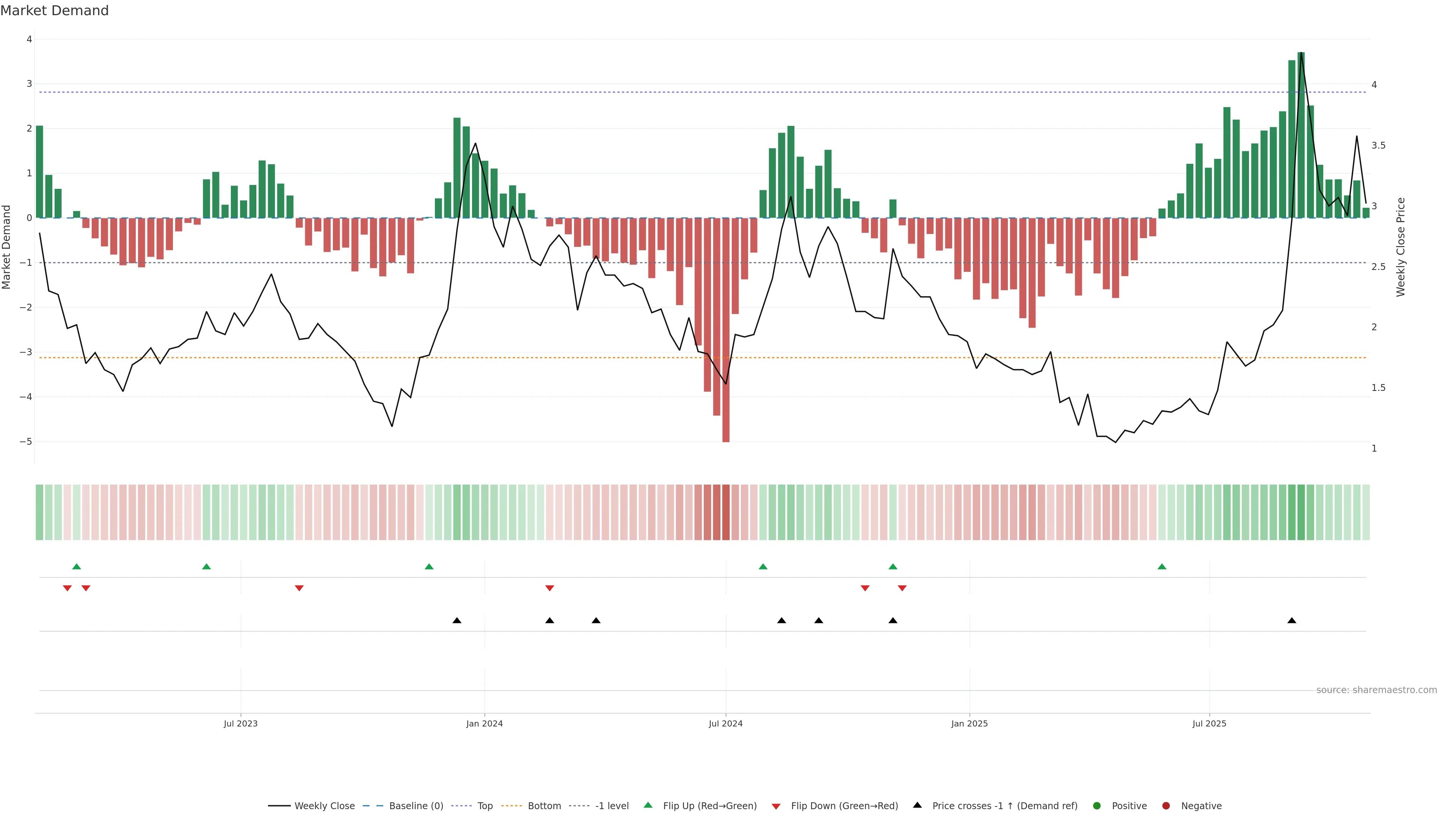
Task: Click the Jan 2025 axis label
Action: pyautogui.click(x=970, y=723)
